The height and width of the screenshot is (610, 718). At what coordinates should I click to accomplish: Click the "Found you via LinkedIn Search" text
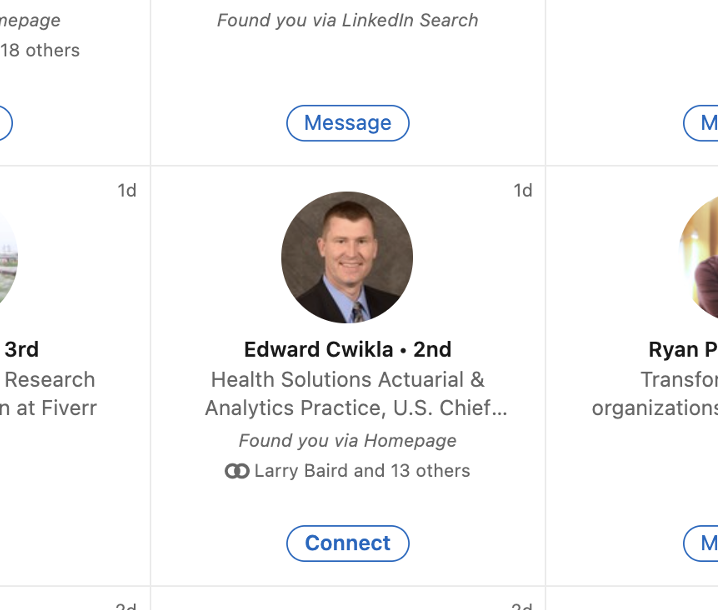pyautogui.click(x=347, y=20)
